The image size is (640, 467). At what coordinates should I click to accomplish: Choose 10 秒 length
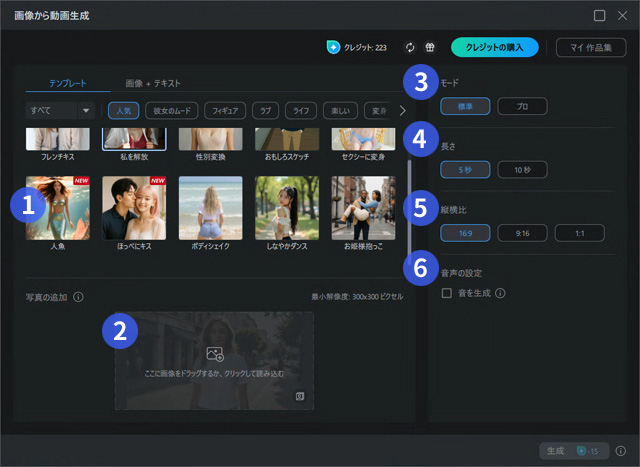pyautogui.click(x=522, y=169)
